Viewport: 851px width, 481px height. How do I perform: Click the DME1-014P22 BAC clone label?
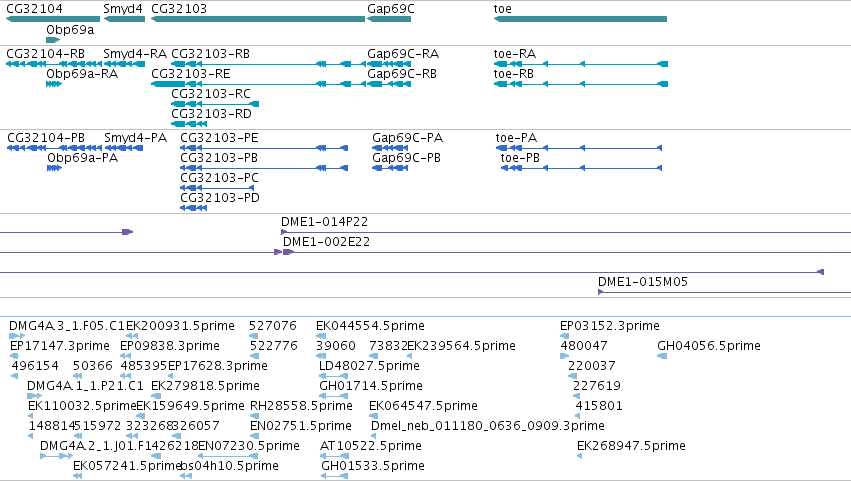(325, 222)
